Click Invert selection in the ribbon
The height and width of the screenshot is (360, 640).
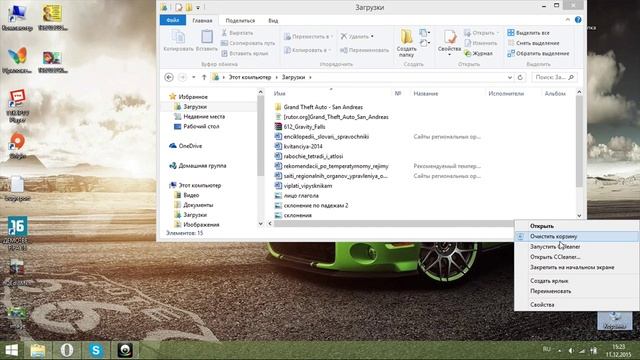538,53
